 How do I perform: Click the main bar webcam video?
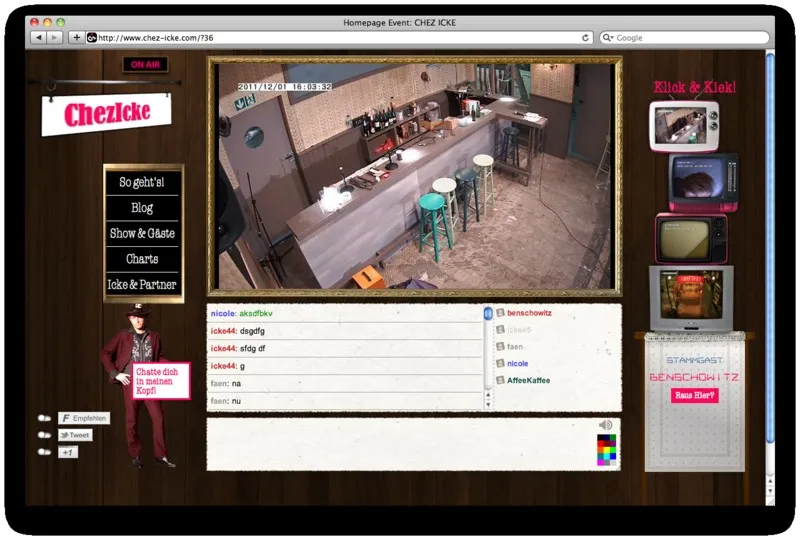tap(415, 176)
